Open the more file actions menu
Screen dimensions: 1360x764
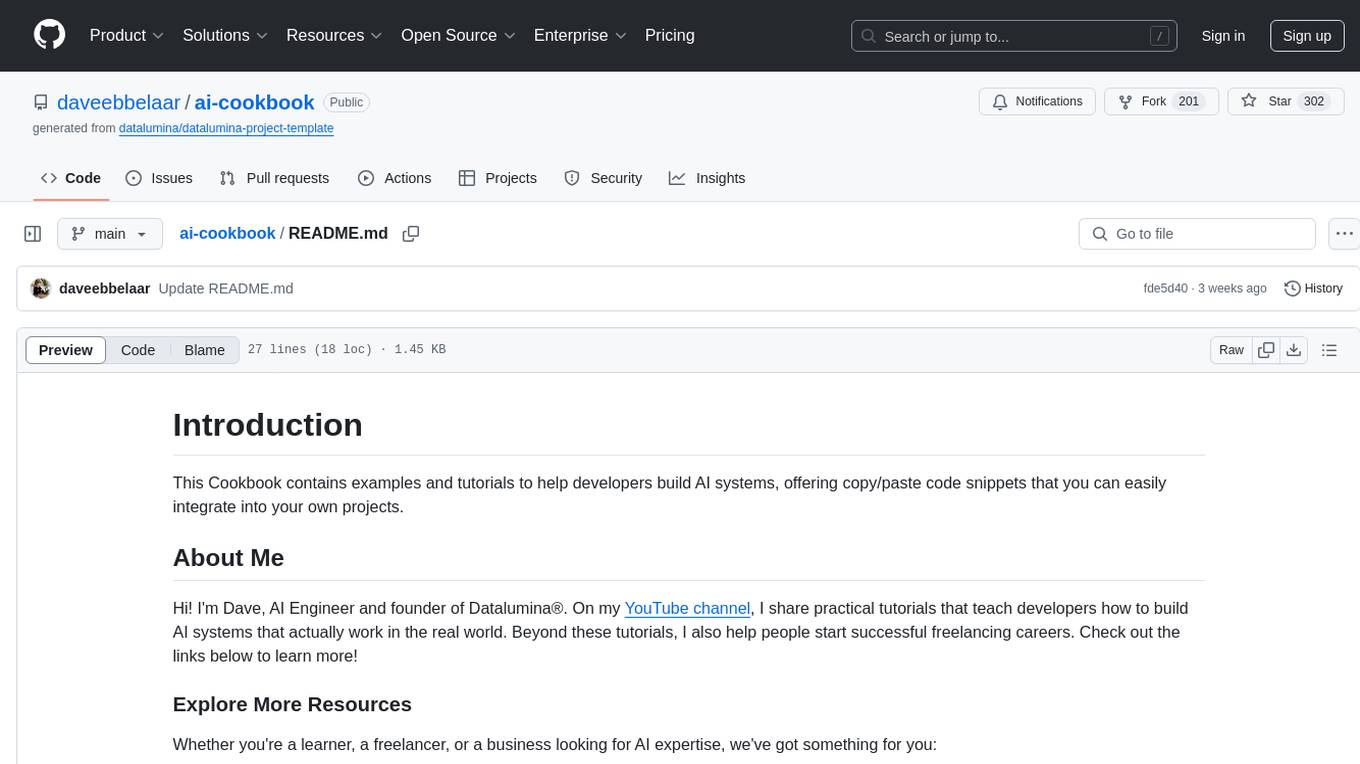pos(1344,234)
